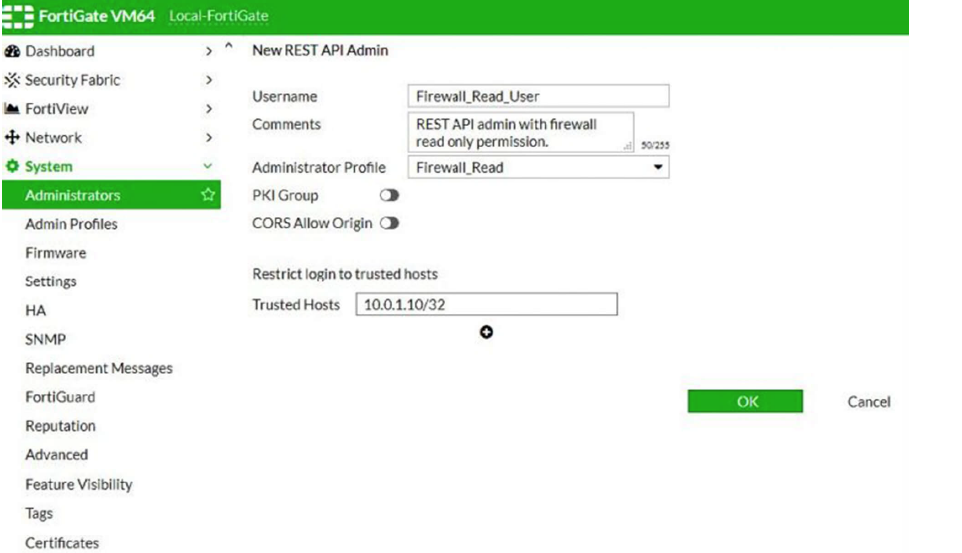The image size is (962, 553).
Task: Expand the Network menu chevron
Action: pos(209,137)
